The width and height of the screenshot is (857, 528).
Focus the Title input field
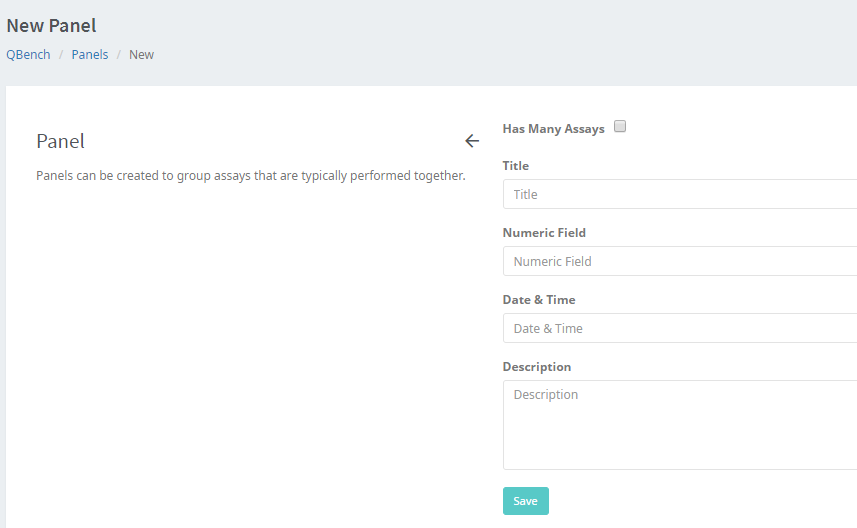680,194
